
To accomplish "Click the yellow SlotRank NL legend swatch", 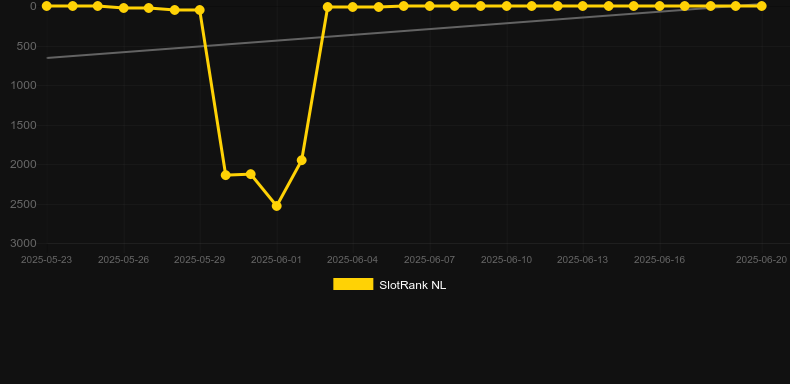I will coord(353,284).
